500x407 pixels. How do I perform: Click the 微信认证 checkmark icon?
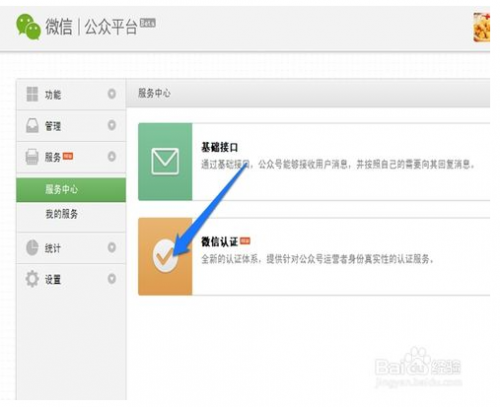click(165, 256)
